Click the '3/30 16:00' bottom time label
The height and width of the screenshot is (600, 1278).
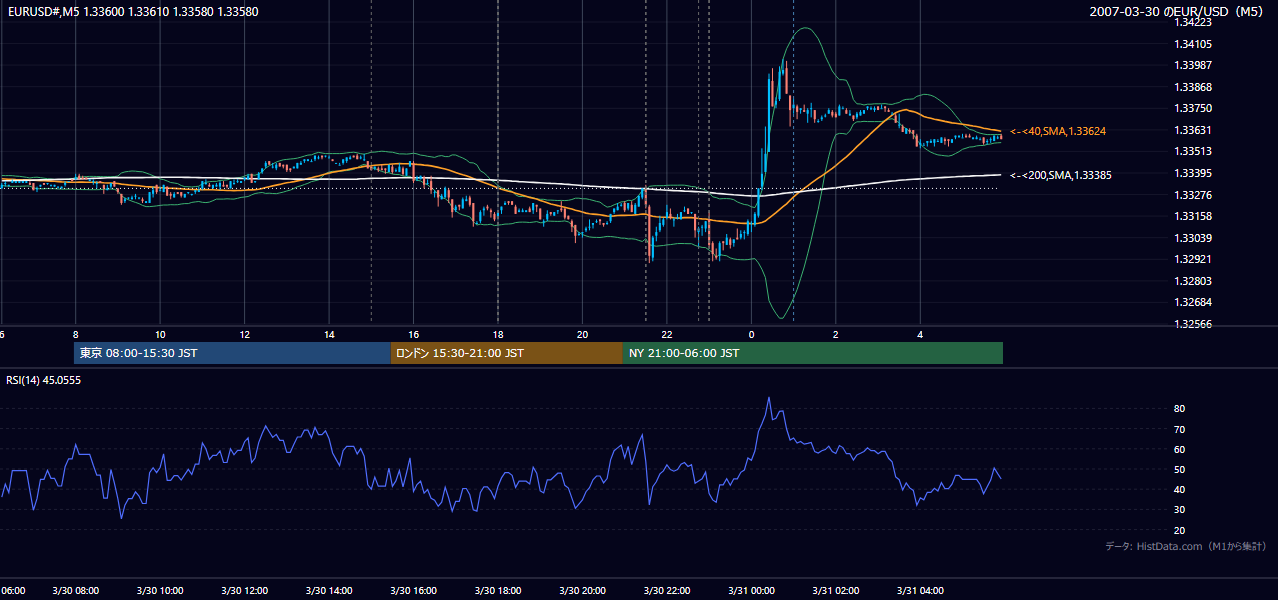414,591
